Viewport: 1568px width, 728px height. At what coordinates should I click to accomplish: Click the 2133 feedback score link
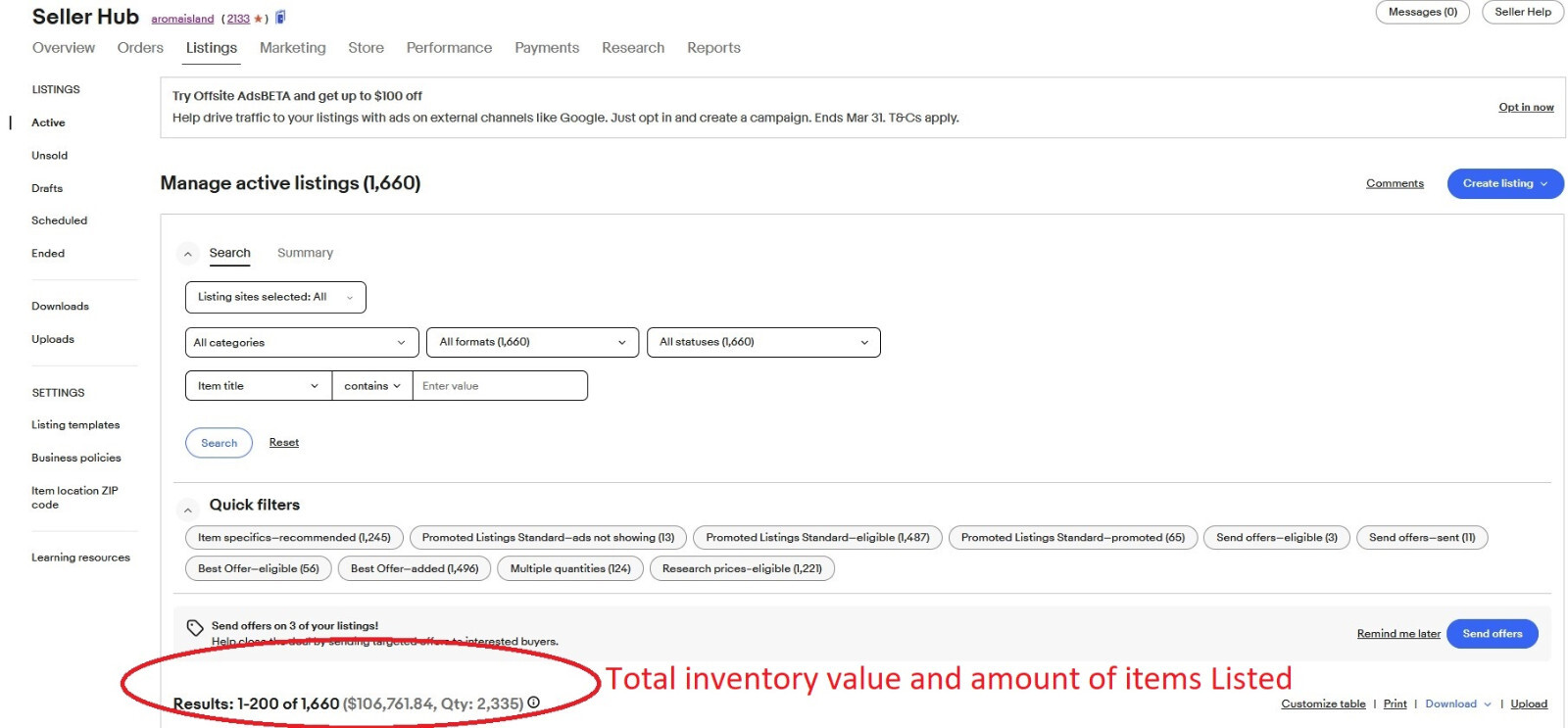238,19
